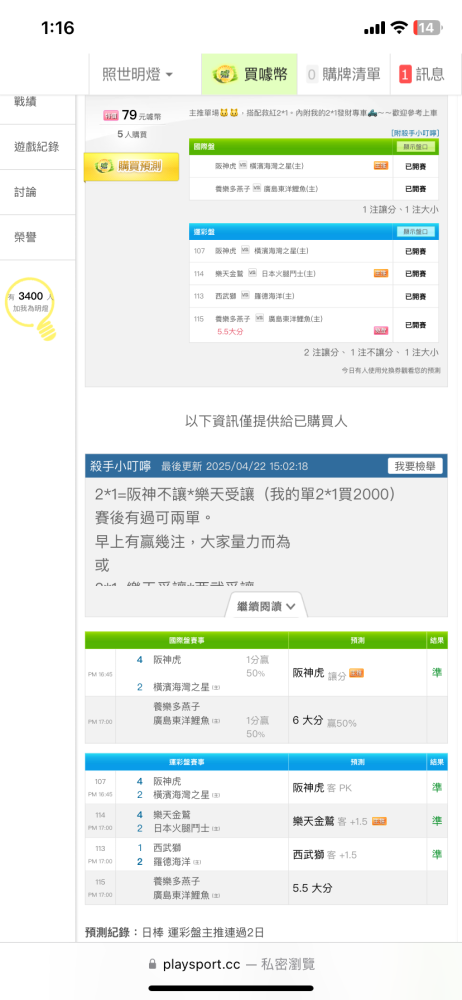Viewport: 462px width, 1000px height.
Task: Click the orange 主推 tag on 樂天金鷲 row 114
Action: 381,273
